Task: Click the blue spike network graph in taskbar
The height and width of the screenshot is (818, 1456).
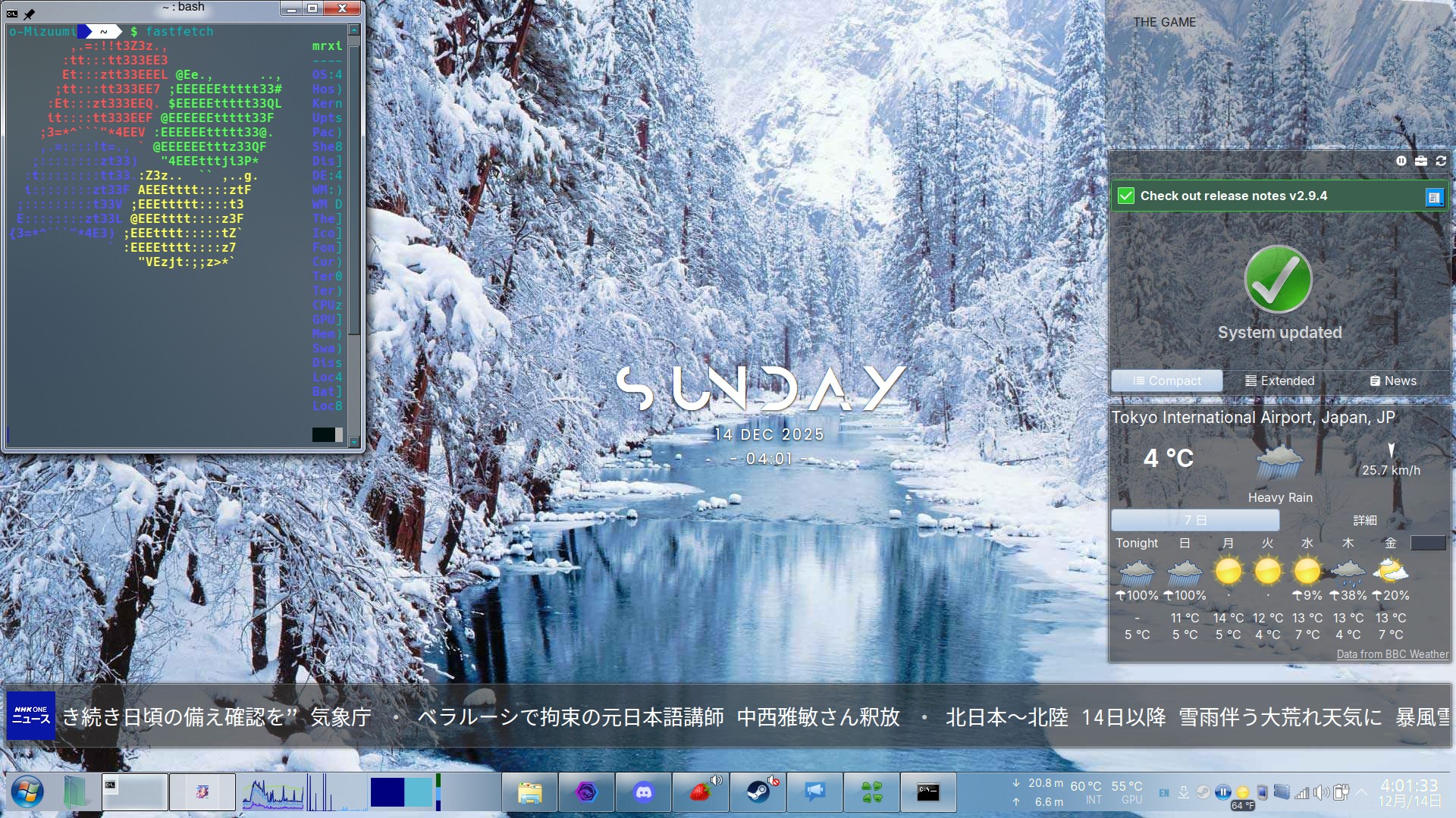Action: click(336, 792)
